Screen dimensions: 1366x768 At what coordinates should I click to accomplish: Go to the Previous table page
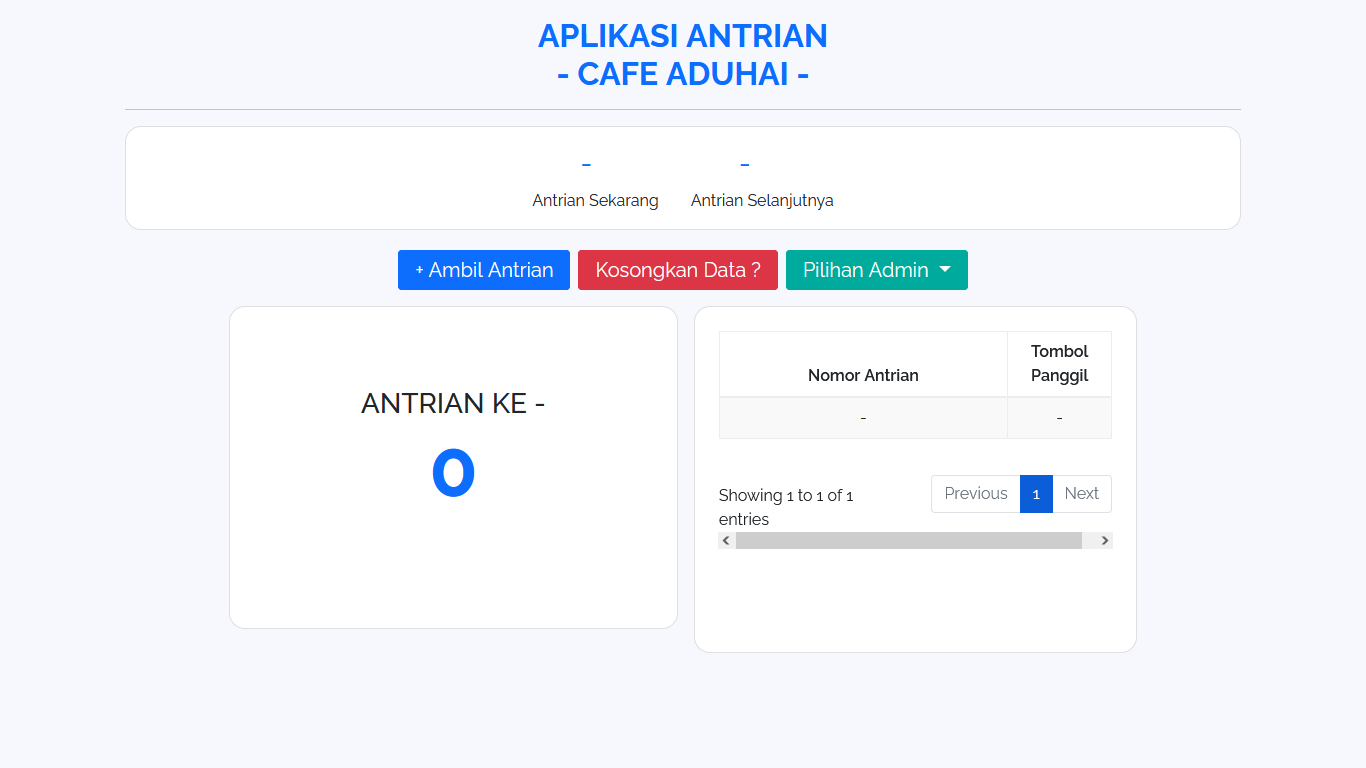[x=975, y=494]
